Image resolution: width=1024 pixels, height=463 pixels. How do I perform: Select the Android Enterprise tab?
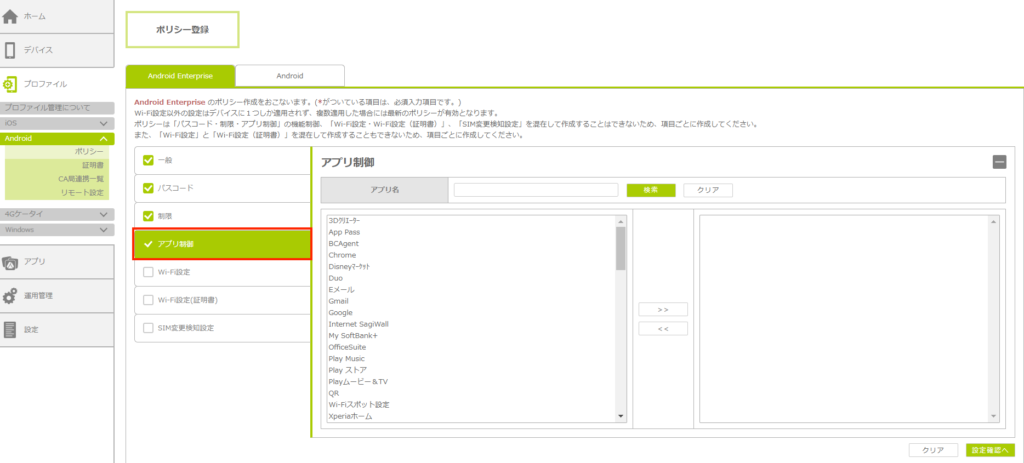click(180, 75)
